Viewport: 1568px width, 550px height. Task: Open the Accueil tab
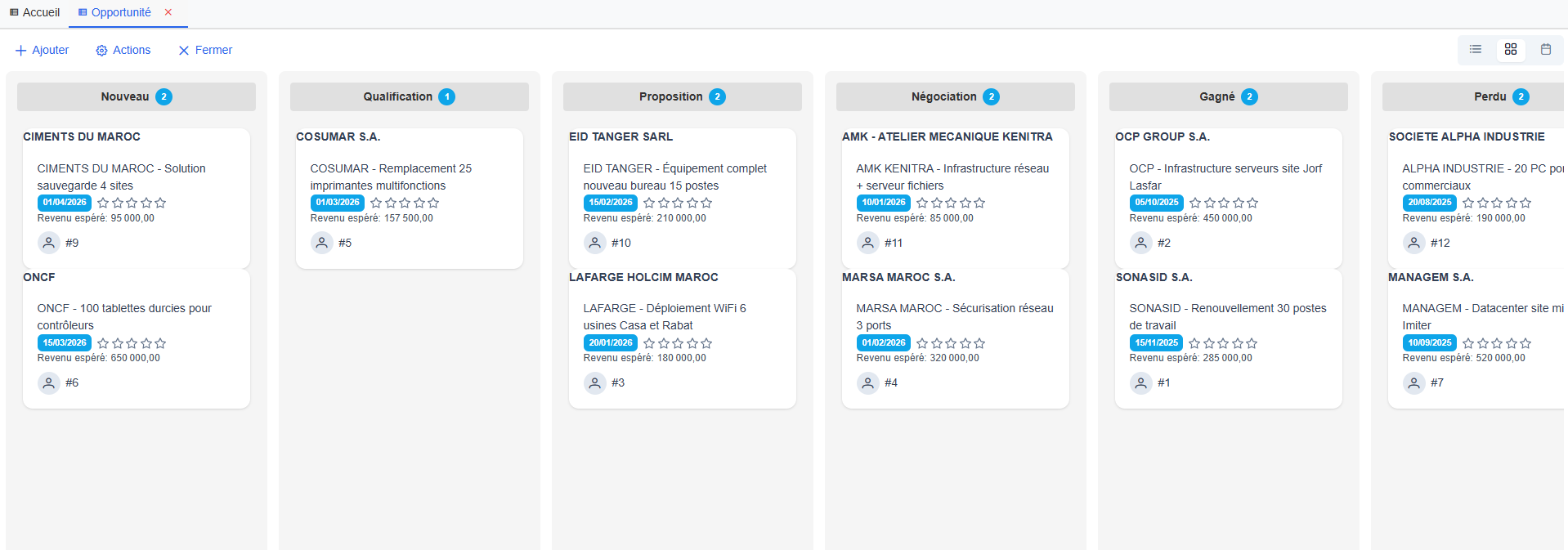(35, 12)
